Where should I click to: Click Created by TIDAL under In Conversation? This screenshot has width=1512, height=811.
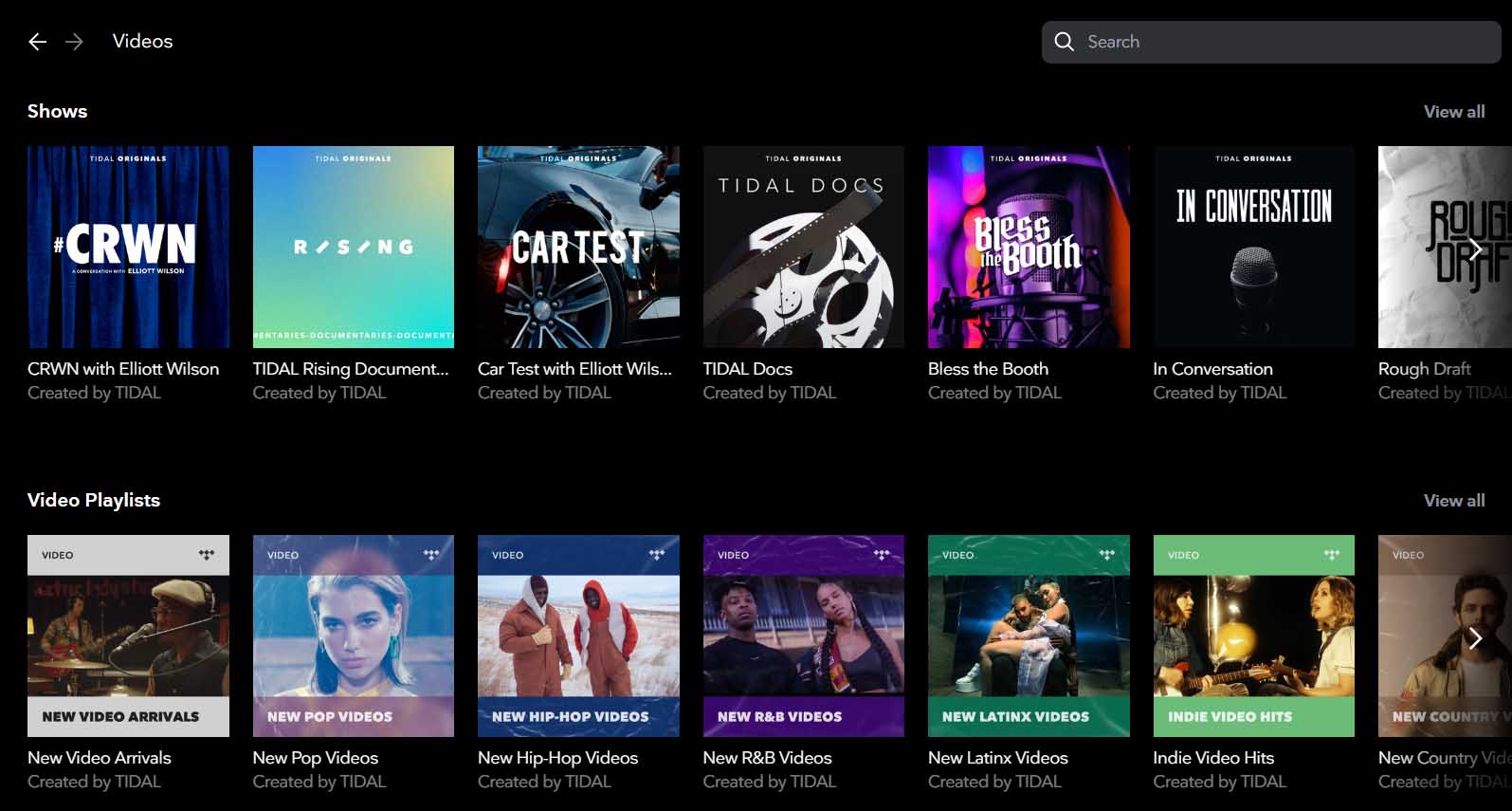[1220, 393]
